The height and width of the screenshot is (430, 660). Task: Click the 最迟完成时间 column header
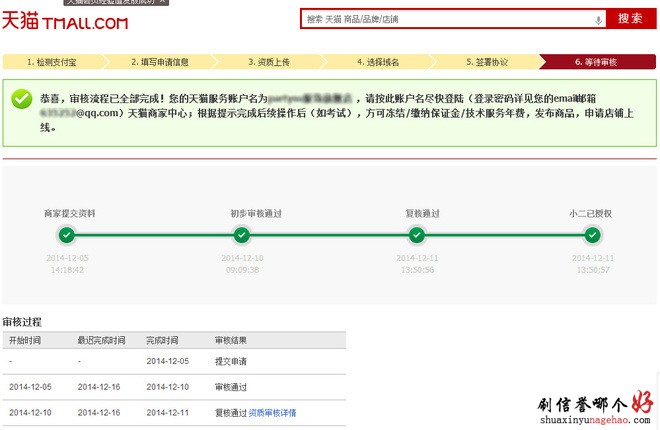pos(101,340)
